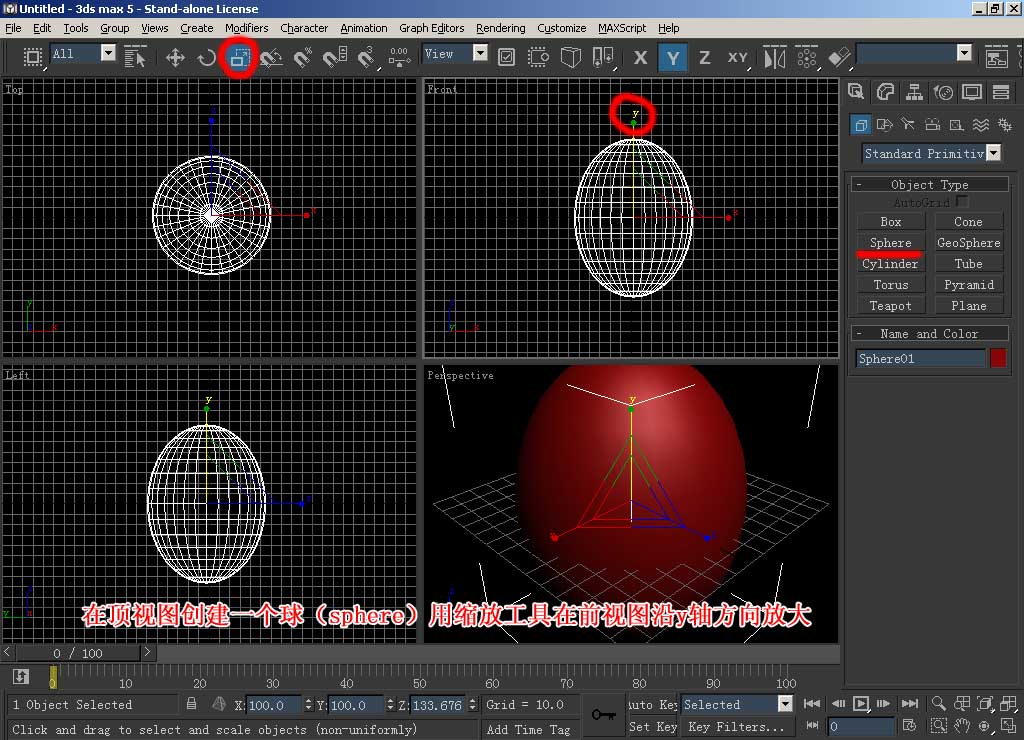The height and width of the screenshot is (740, 1024).
Task: Click Play Animation button
Action: [x=861, y=703]
